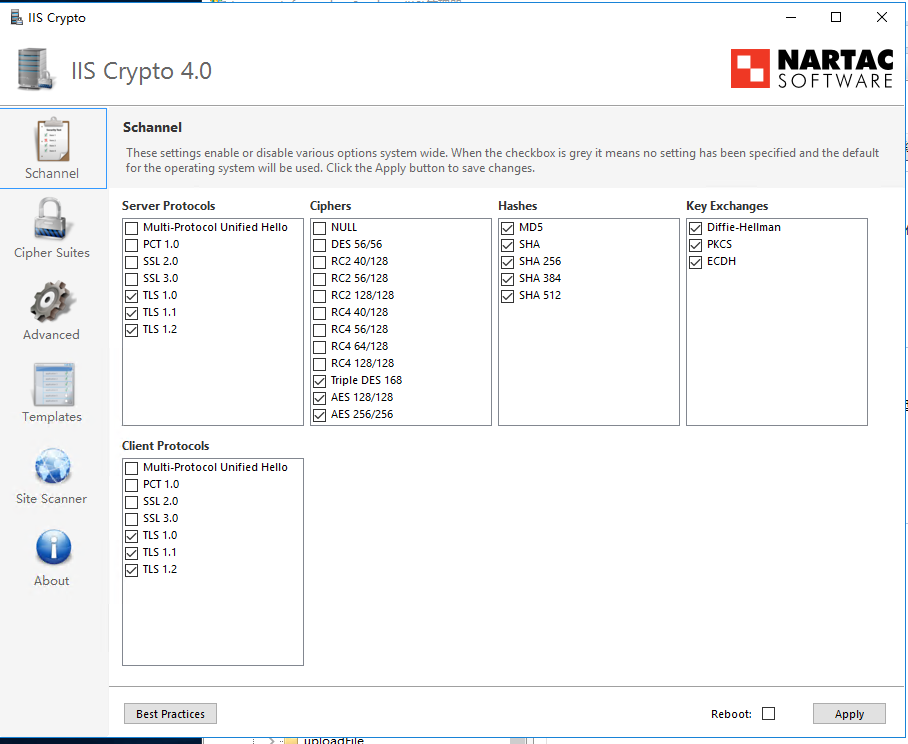Viewport: 908px width, 744px height.
Task: Enable server SSL 2.0 protocol
Action: [x=131, y=262]
